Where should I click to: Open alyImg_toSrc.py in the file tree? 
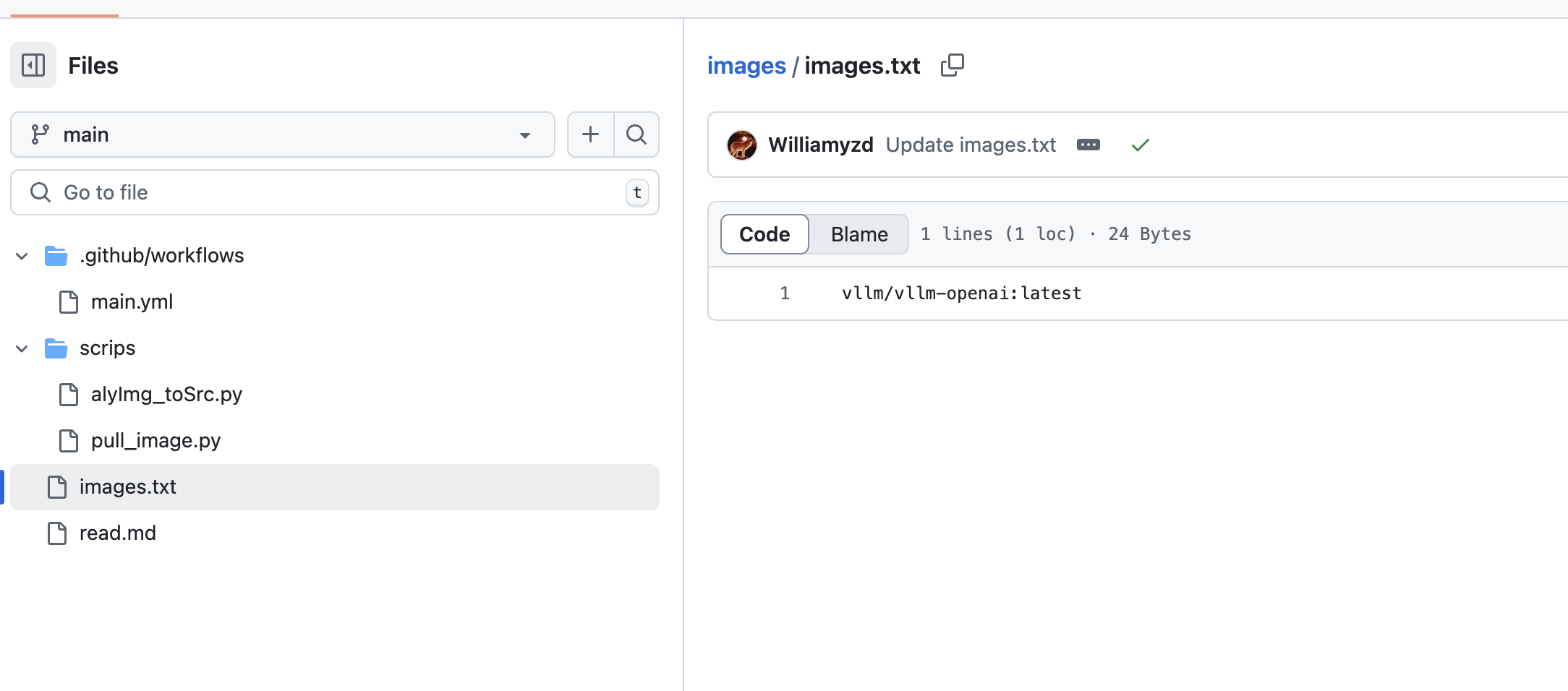[x=166, y=395]
